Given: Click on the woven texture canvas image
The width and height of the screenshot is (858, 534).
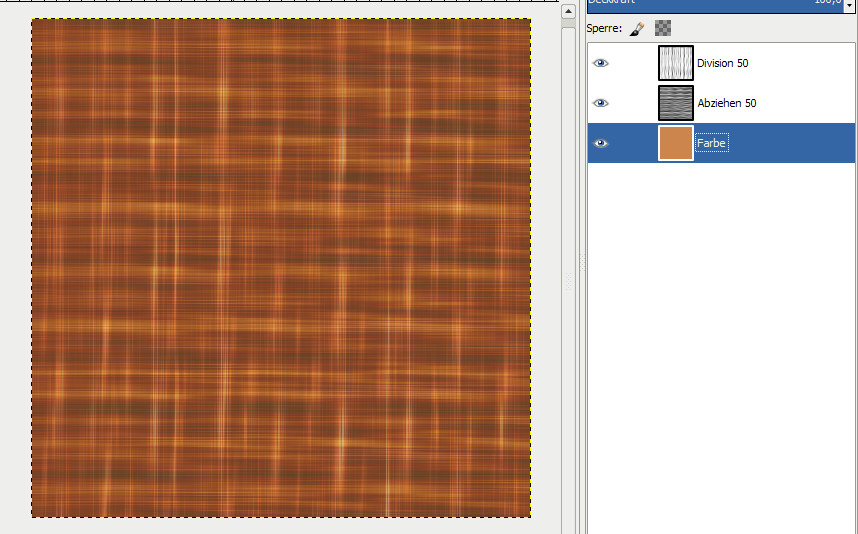Looking at the screenshot, I should tap(281, 268).
